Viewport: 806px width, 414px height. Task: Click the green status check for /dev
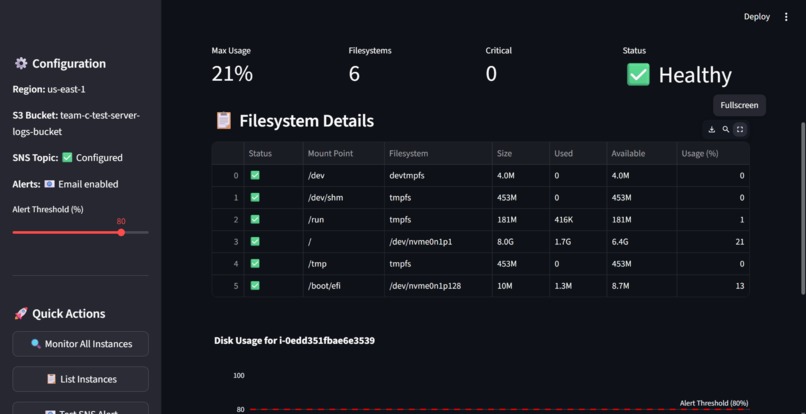tap(255, 175)
